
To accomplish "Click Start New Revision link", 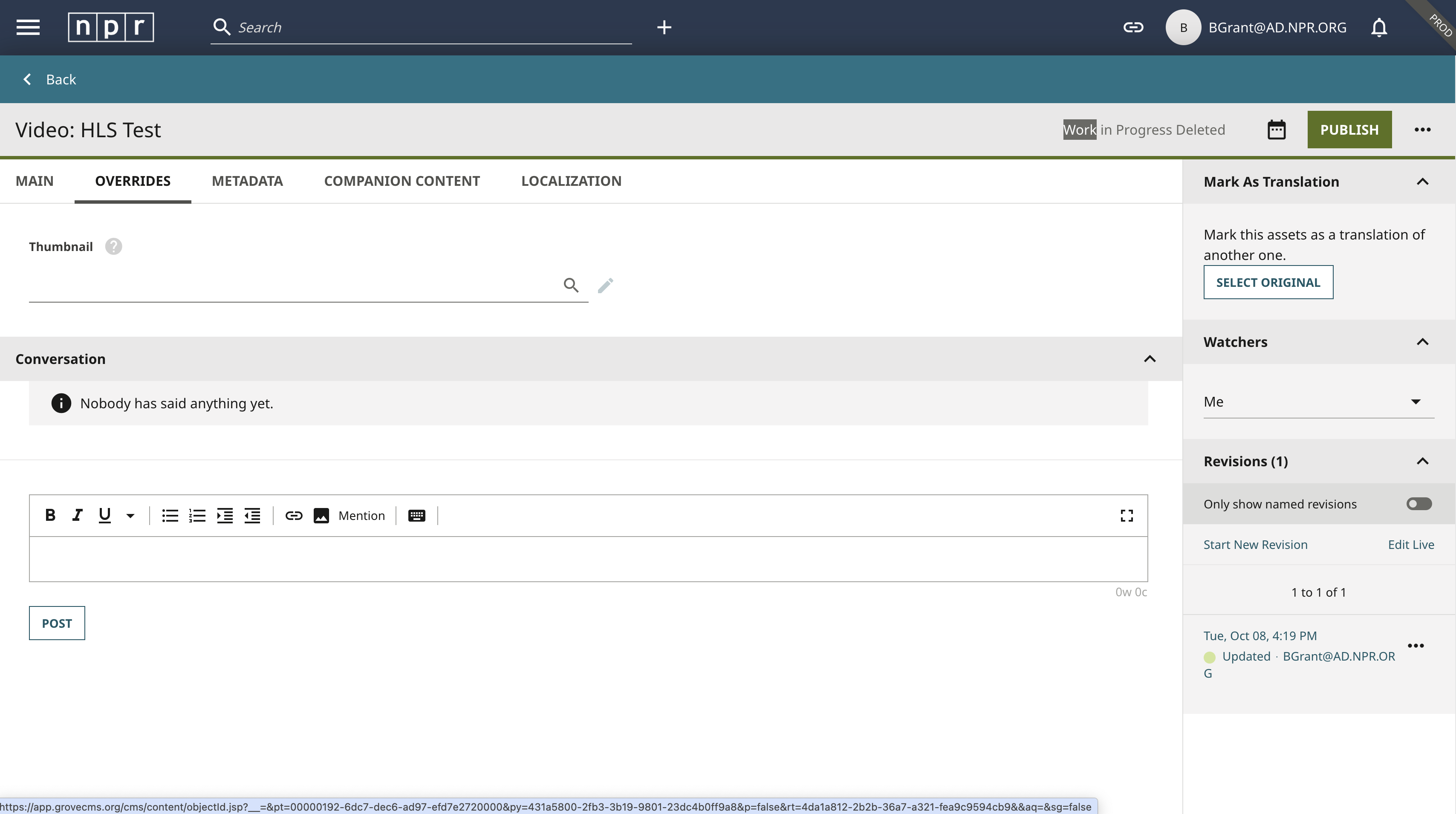I will (1255, 544).
